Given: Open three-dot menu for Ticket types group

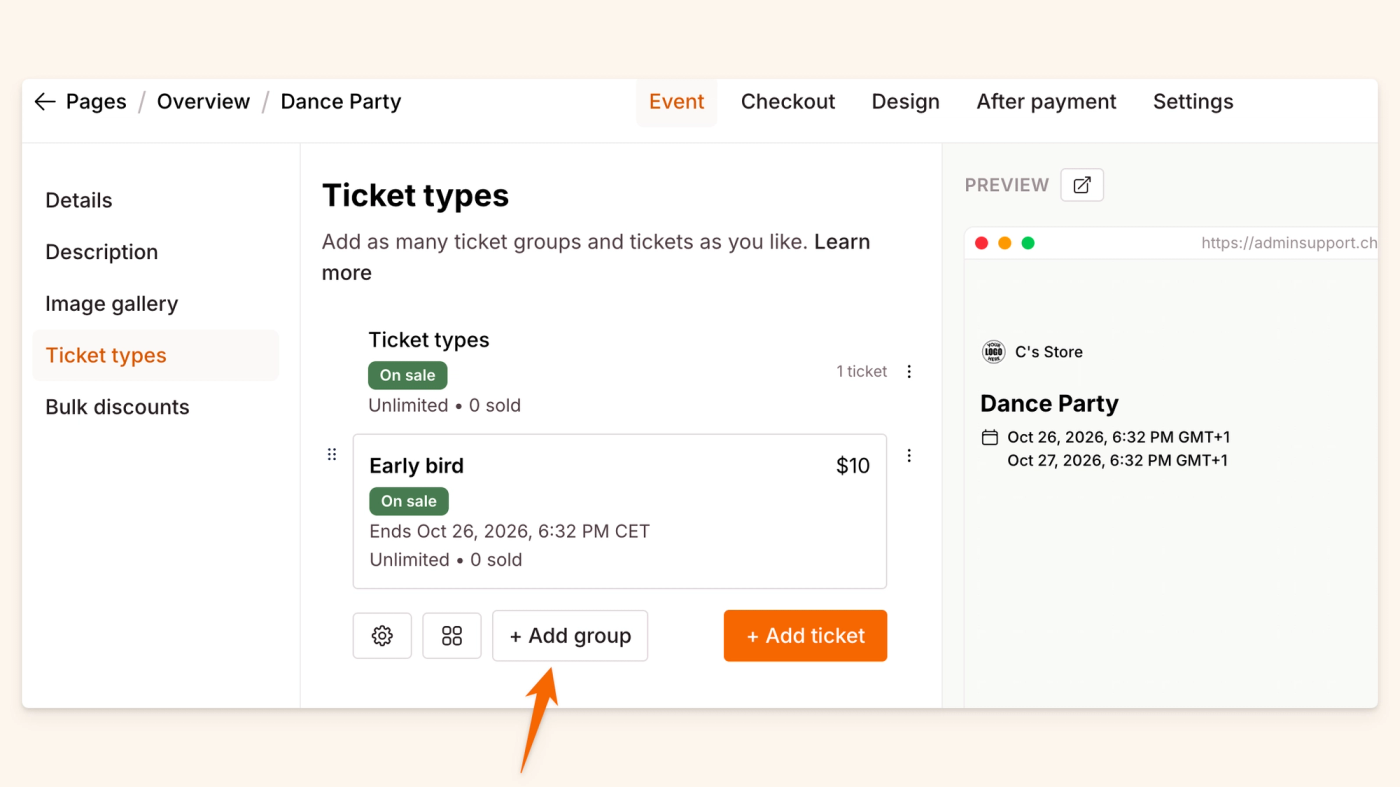Looking at the screenshot, I should pyautogui.click(x=909, y=372).
